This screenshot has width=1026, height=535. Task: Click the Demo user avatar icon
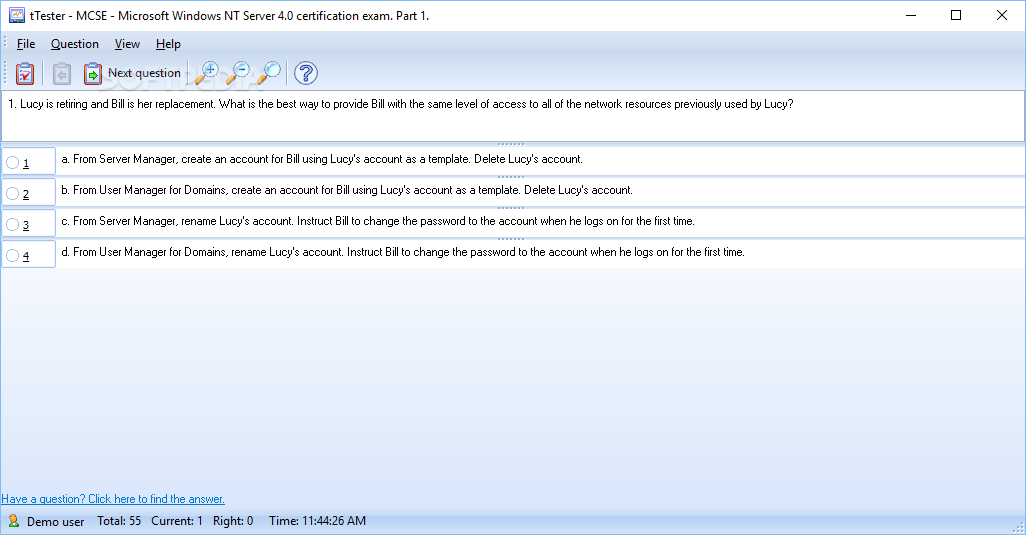click(13, 521)
